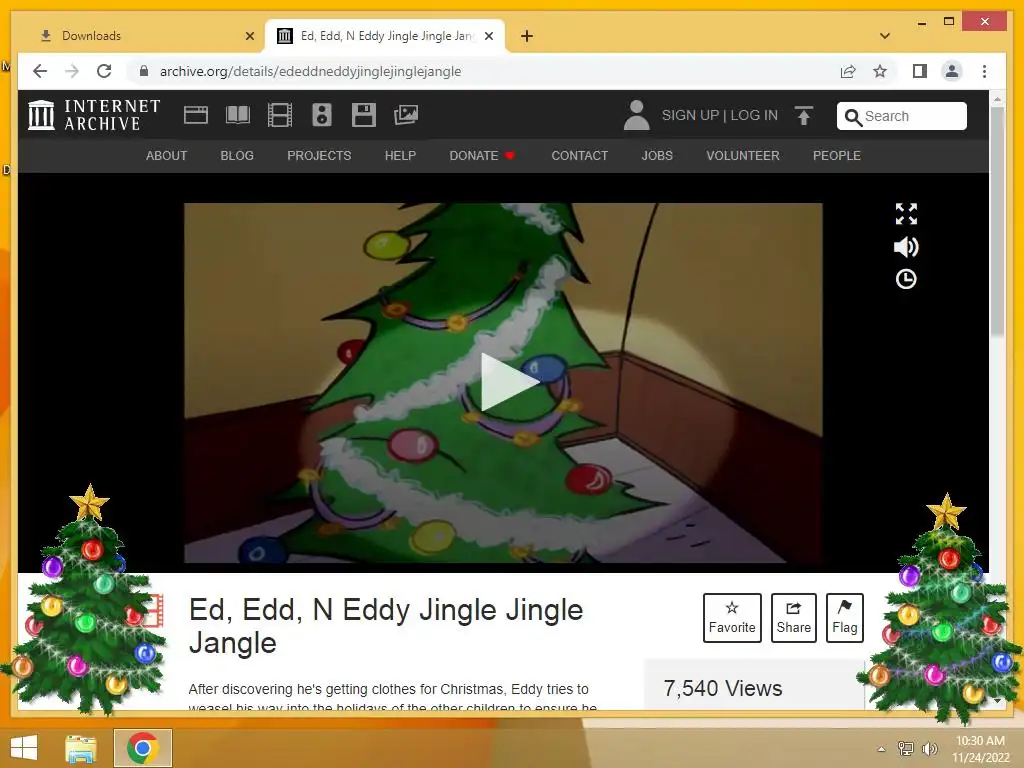Open a new browser tab
1024x768 pixels.
527,36
